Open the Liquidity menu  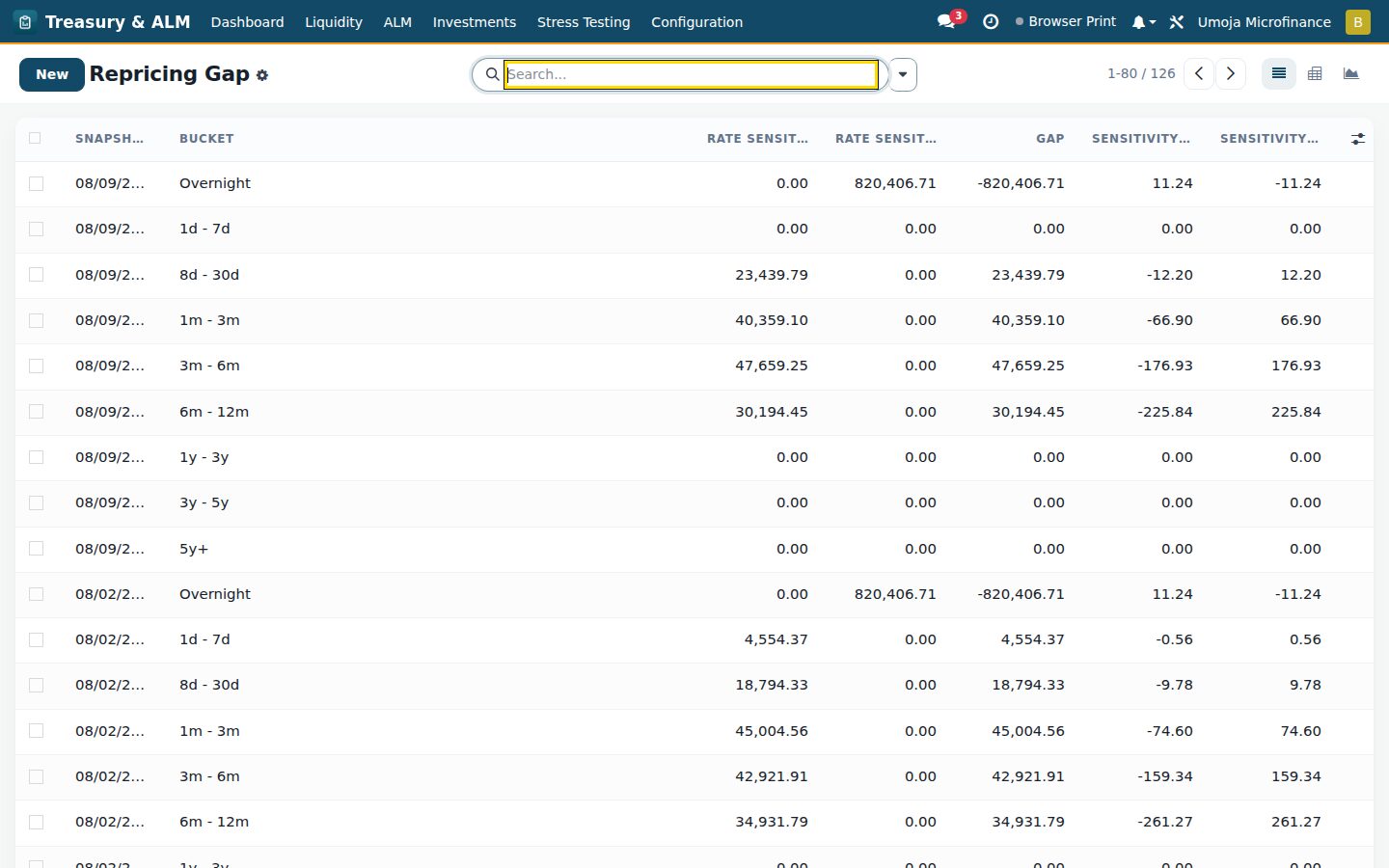coord(334,21)
